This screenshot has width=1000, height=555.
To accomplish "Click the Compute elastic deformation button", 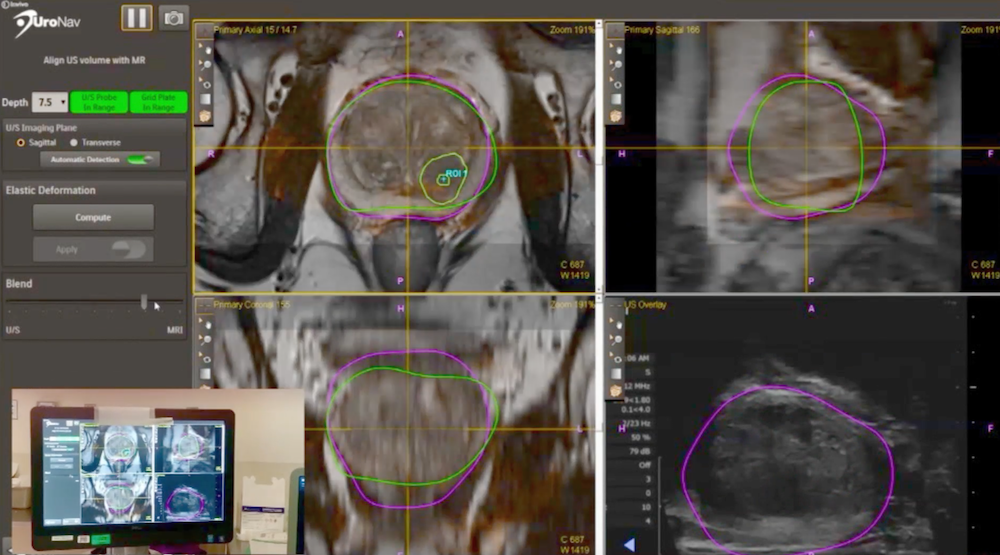I will [93, 218].
